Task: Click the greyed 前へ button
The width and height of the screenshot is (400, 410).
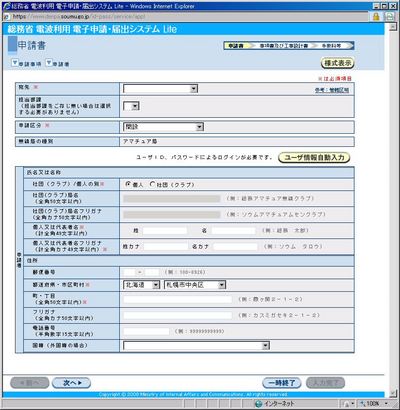Action: coord(30,383)
